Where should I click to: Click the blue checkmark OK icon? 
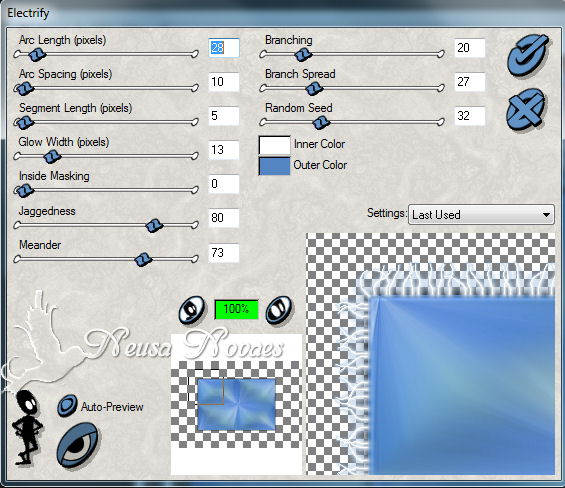tap(528, 54)
